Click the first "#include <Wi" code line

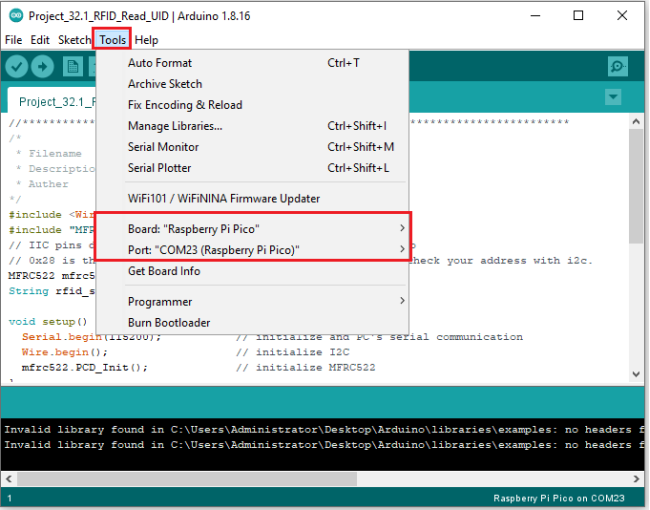(52, 214)
